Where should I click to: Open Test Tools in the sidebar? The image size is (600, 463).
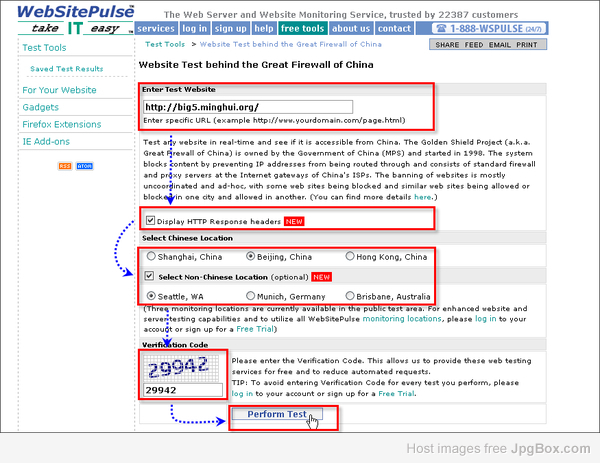click(44, 48)
